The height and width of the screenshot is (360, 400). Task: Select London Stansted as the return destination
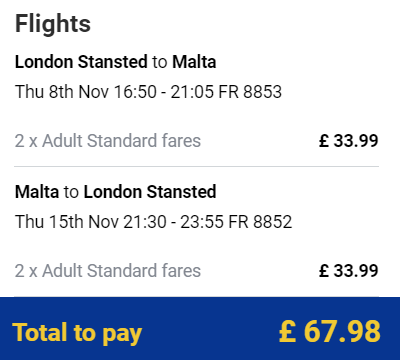pos(150,192)
